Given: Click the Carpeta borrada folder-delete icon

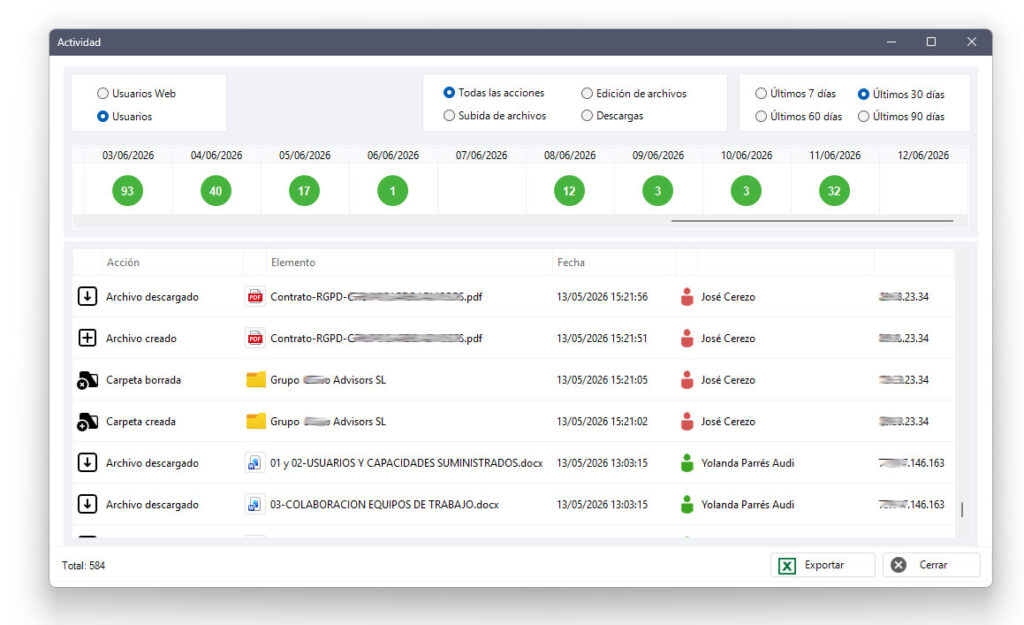Looking at the screenshot, I should pyautogui.click(x=87, y=380).
